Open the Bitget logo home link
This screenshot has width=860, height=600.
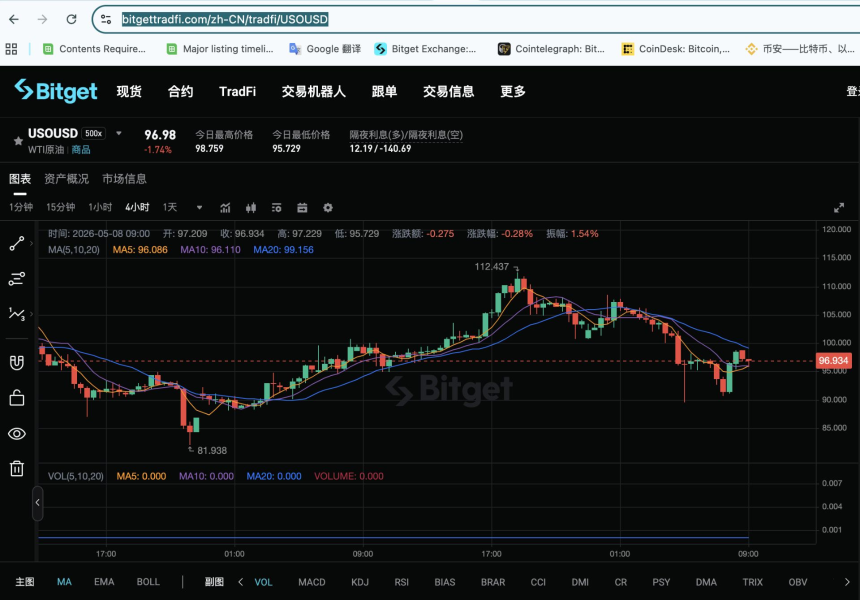coord(56,91)
